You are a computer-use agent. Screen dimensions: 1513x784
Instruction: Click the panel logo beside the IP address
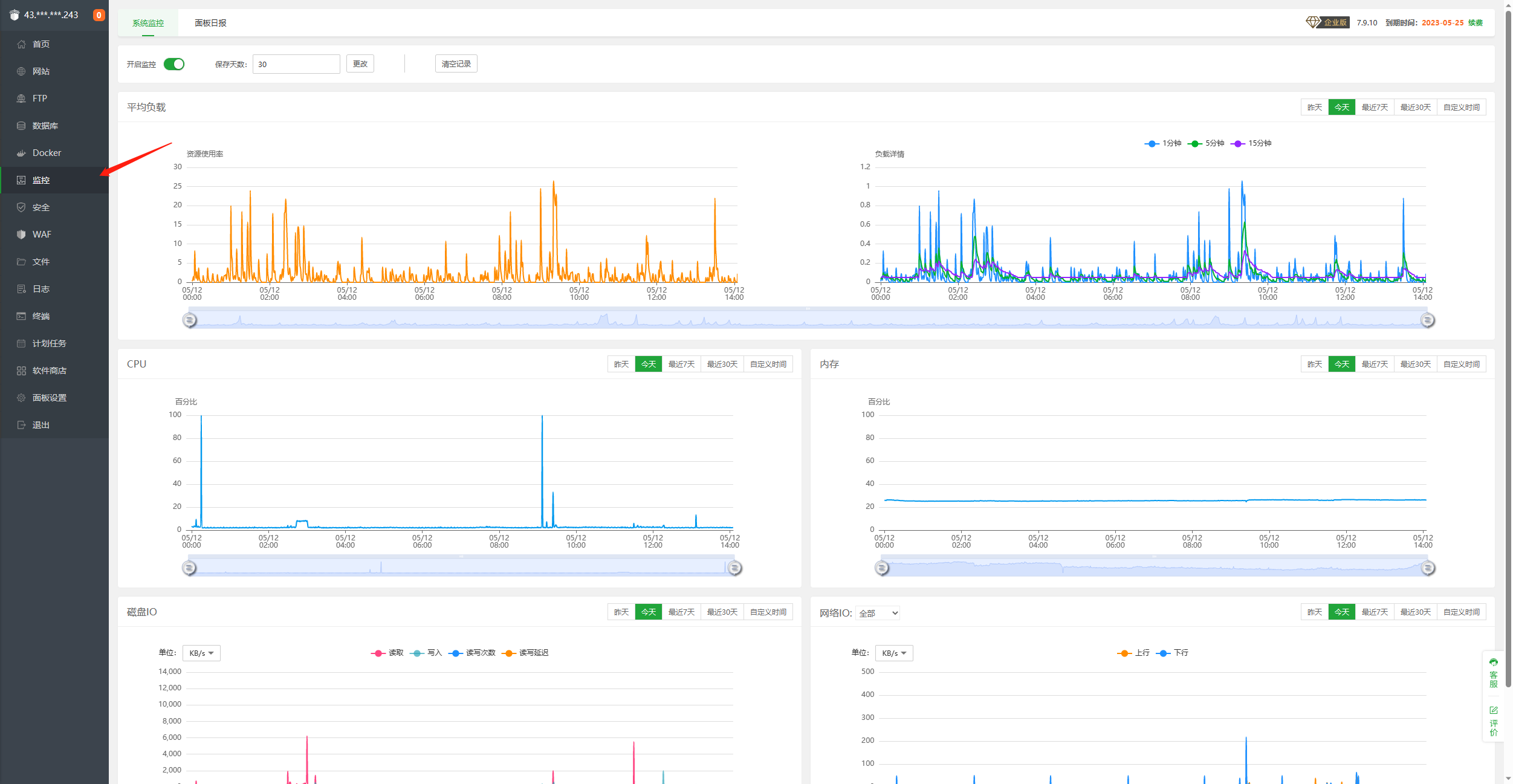[x=15, y=15]
